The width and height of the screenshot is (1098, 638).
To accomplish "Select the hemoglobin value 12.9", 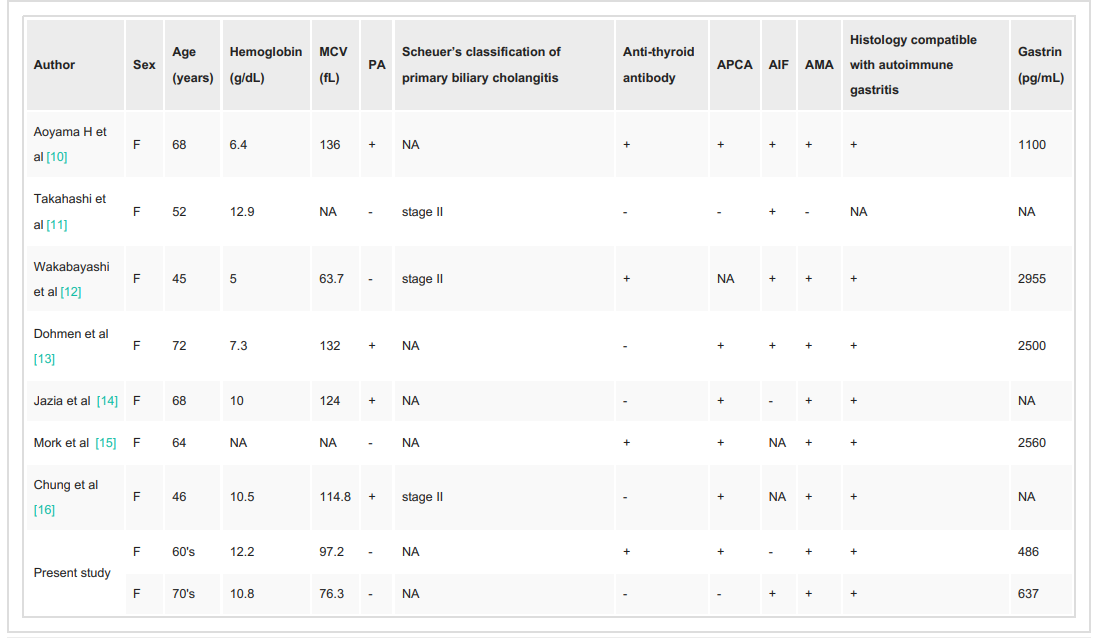I will click(242, 212).
